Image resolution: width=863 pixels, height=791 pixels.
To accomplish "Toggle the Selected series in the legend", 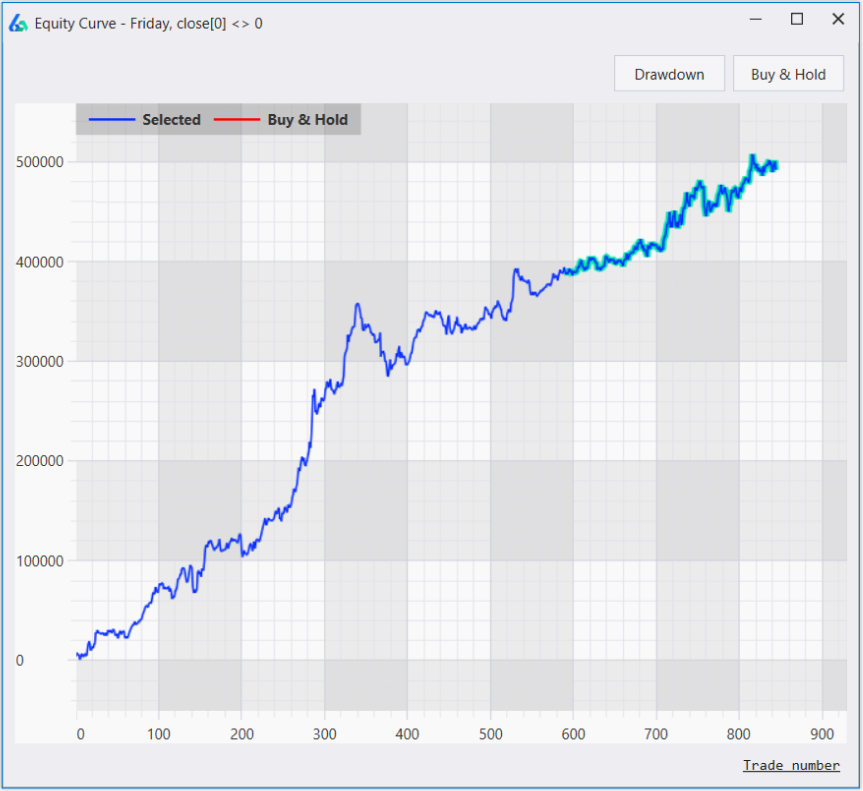I will tap(171, 119).
